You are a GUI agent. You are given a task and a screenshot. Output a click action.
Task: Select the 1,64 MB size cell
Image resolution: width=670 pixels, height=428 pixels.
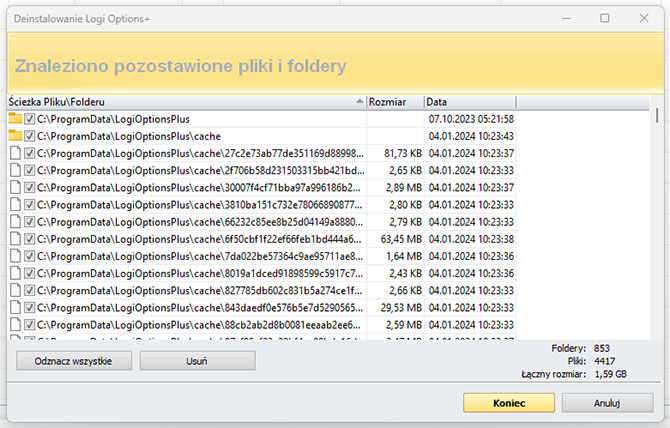[x=404, y=256]
